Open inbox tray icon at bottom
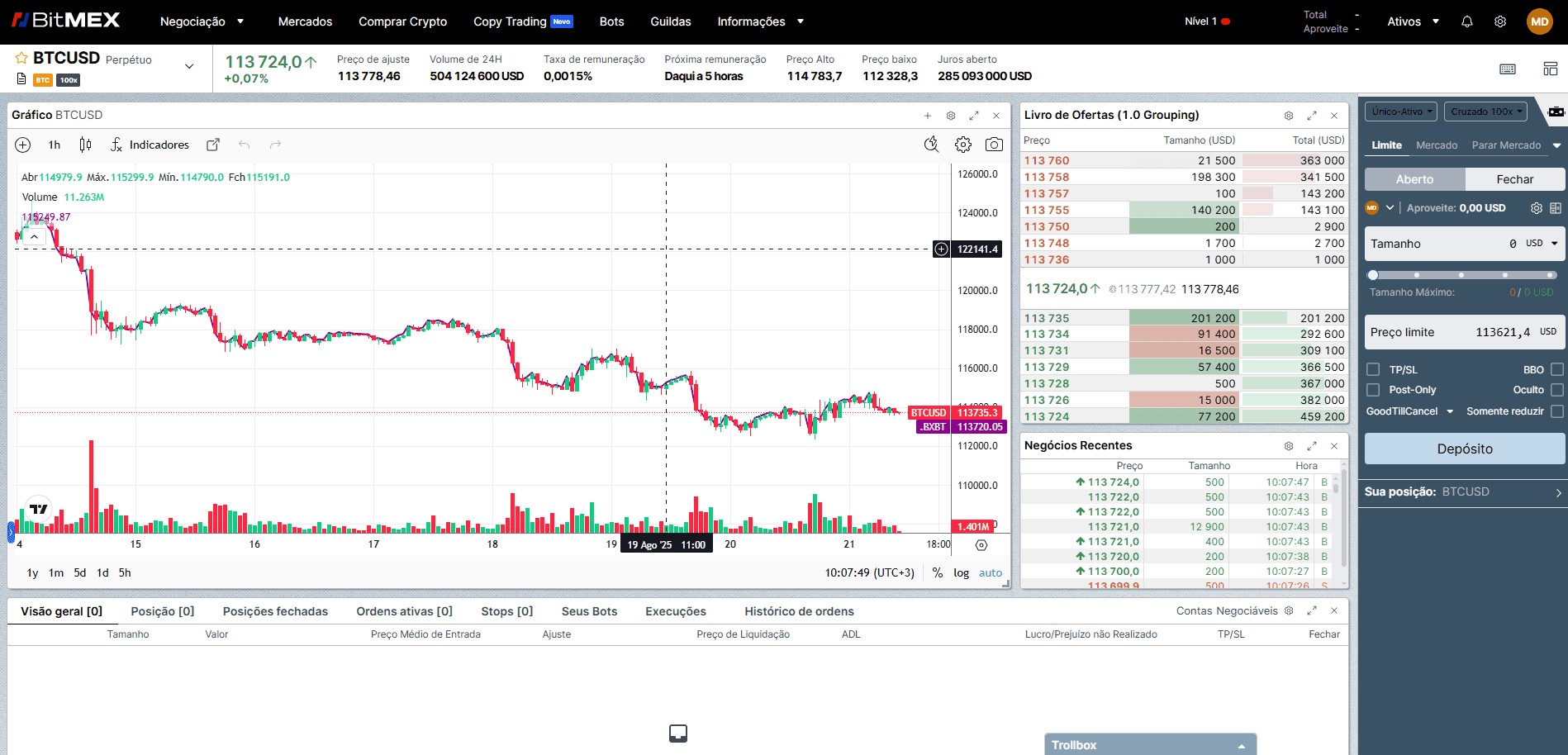The image size is (1568, 755). coord(678,733)
